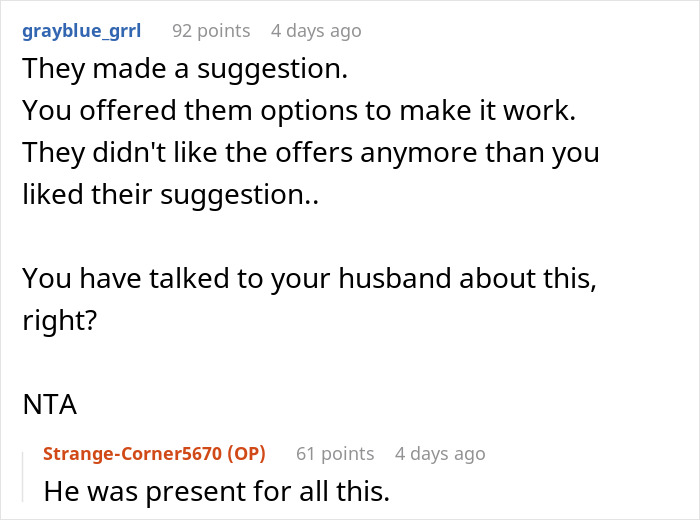
Task: Click the line starting "You offered them options"
Action: pos(299,111)
